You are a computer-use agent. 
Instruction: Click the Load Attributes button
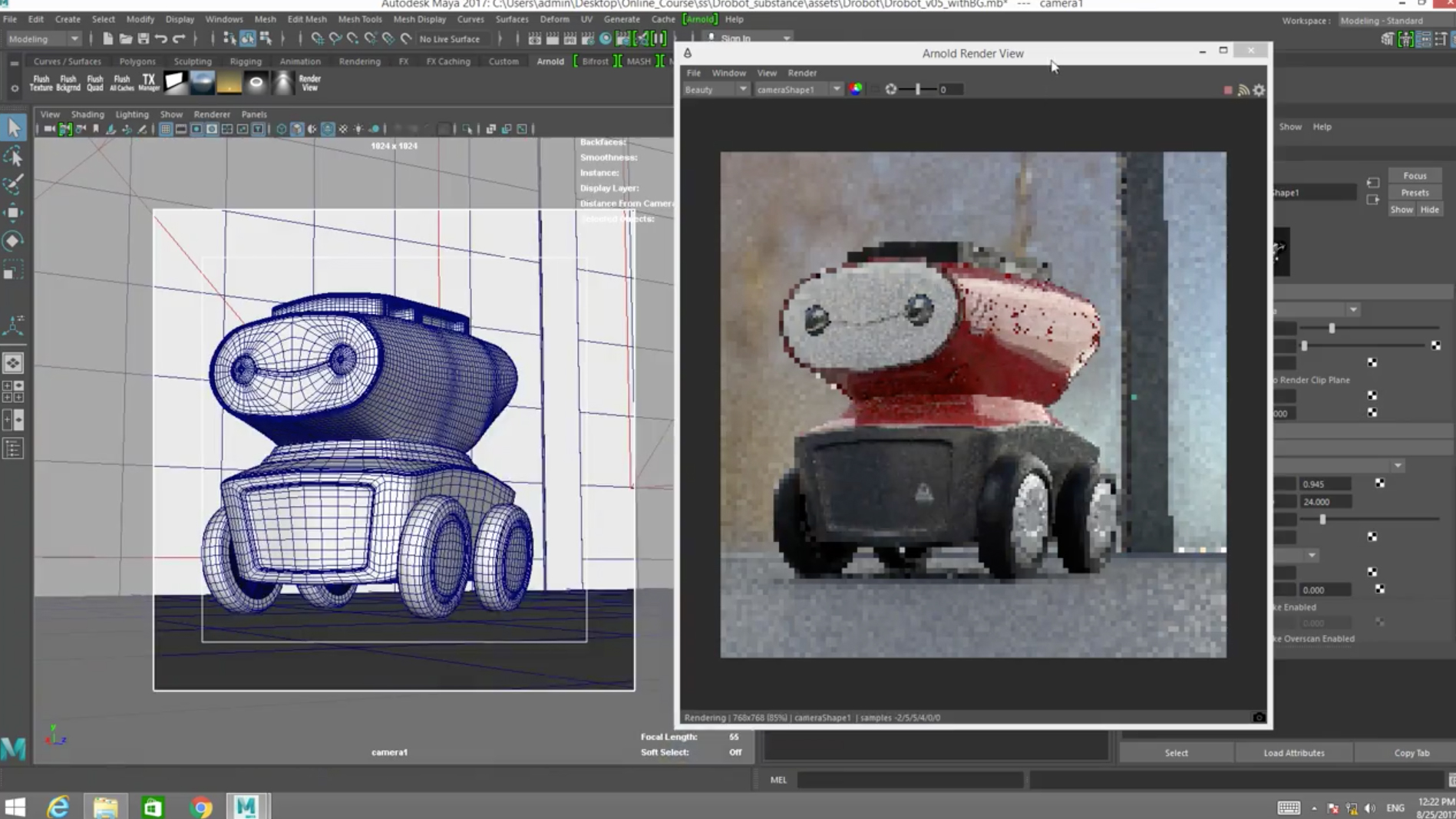(1293, 752)
